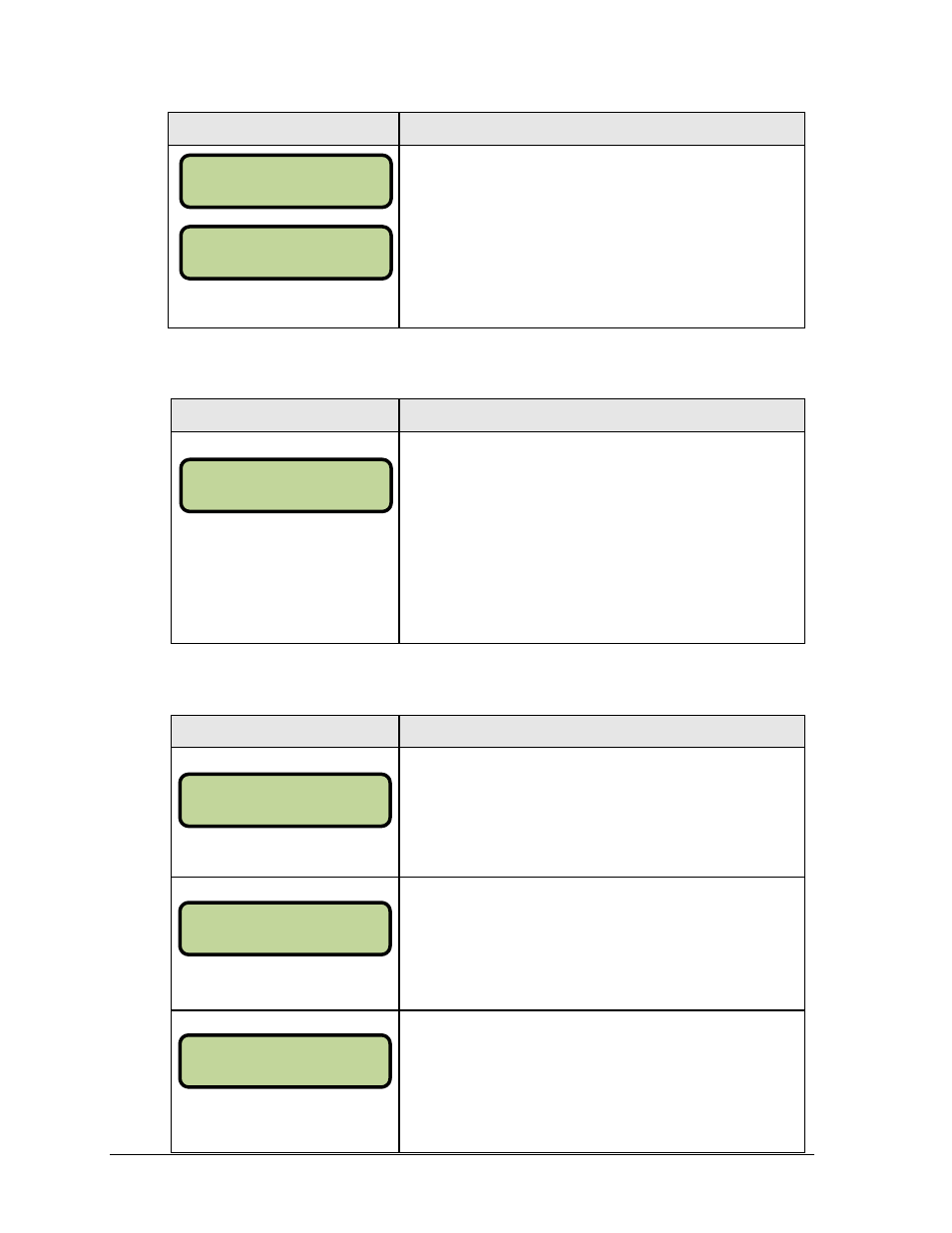Click first table's right gray header cell
The width and height of the screenshot is (952, 1233).
[x=602, y=129]
